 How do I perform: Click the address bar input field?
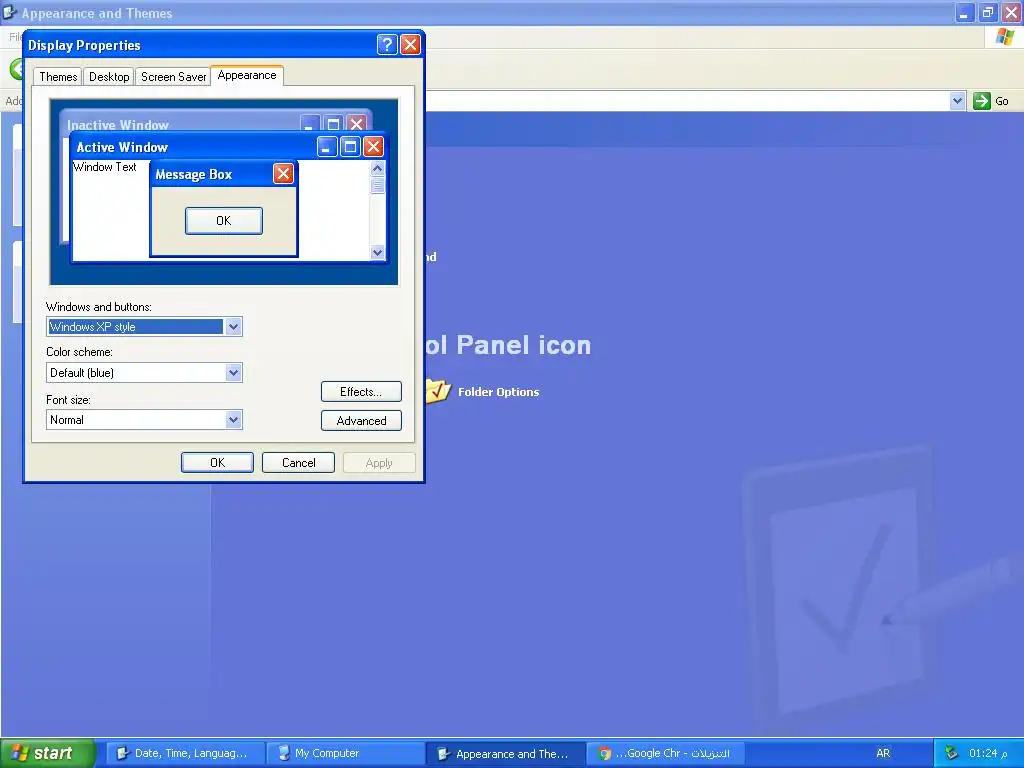(686, 101)
